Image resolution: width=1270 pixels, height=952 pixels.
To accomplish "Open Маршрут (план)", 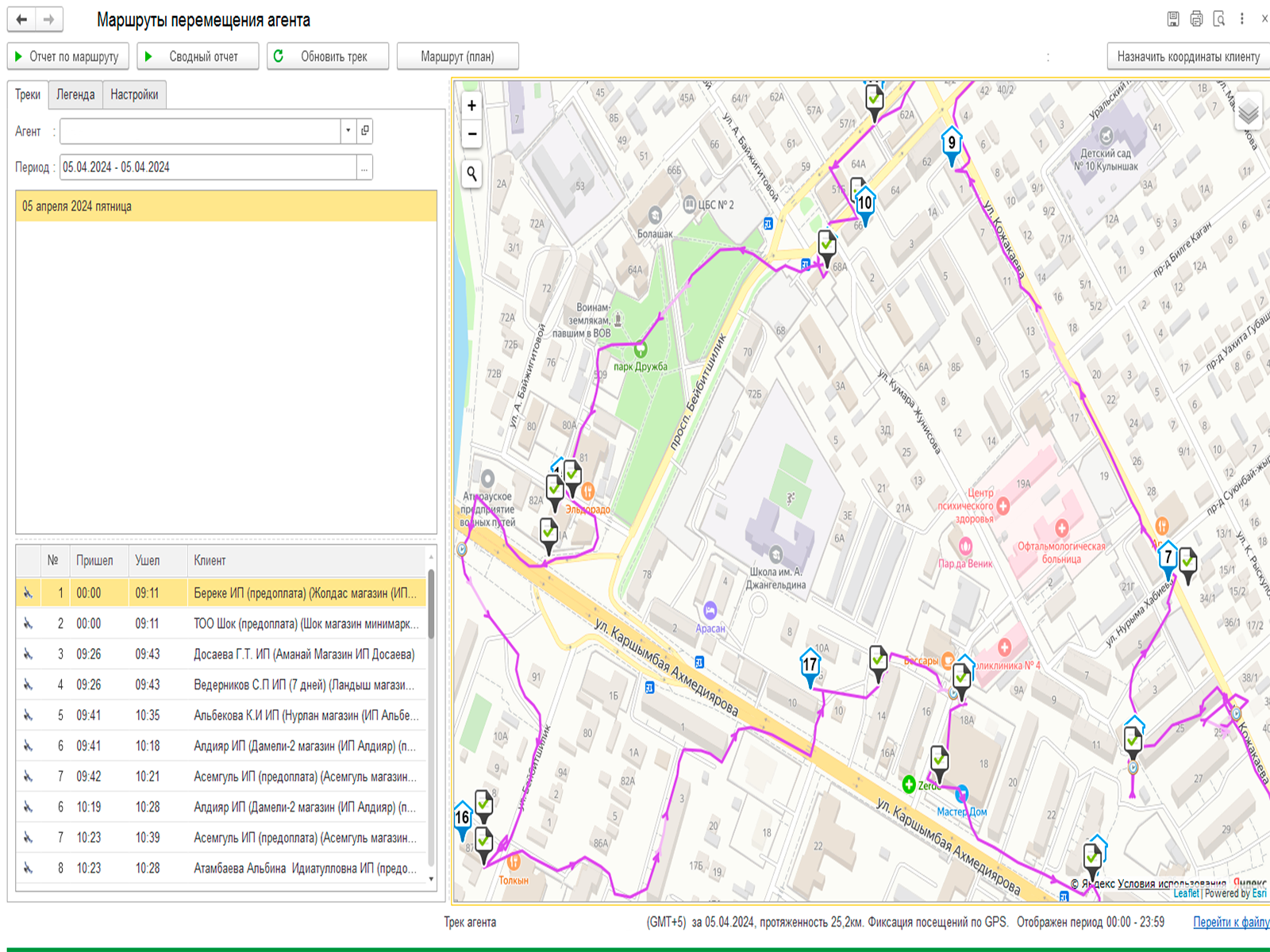I will pos(457,56).
